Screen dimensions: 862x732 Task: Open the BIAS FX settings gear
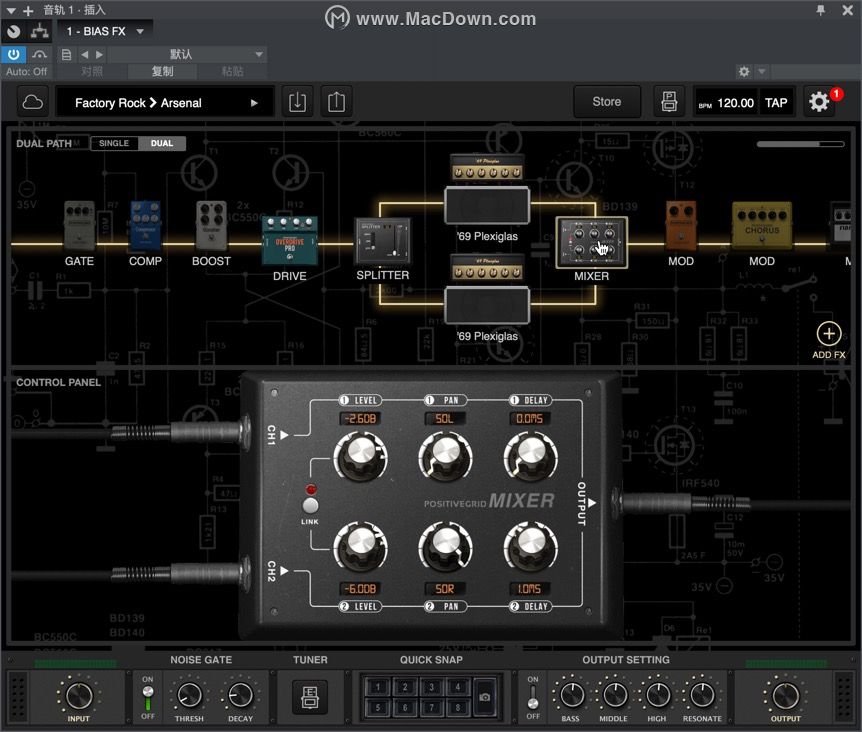[x=819, y=102]
